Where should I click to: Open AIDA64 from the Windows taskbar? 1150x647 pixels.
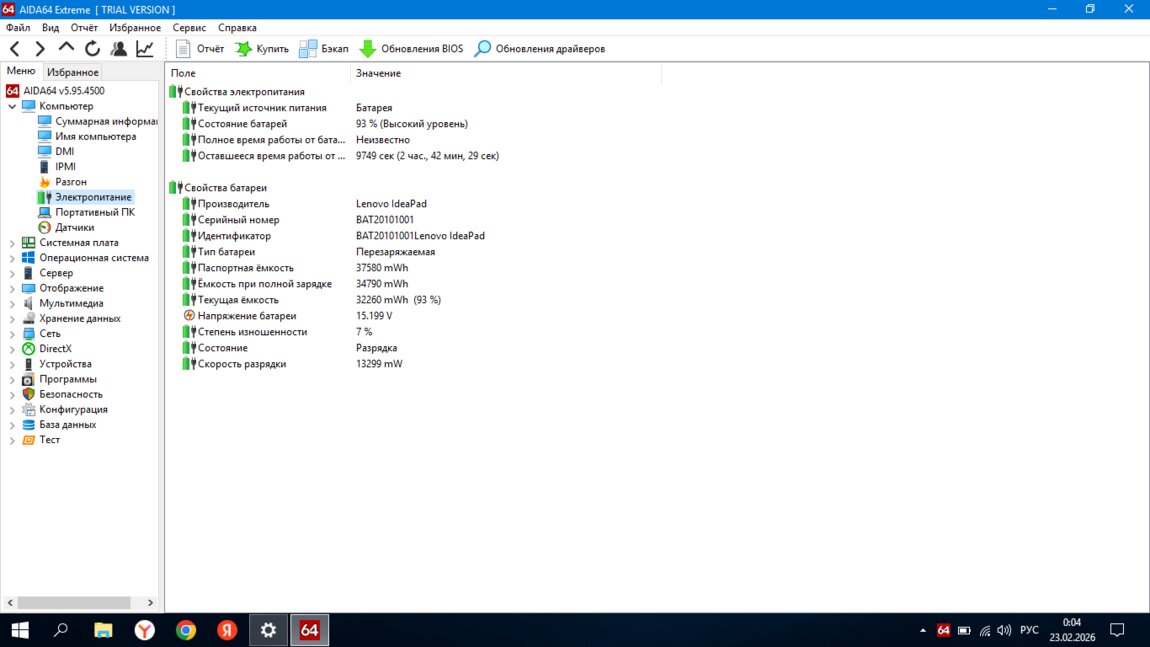click(309, 630)
